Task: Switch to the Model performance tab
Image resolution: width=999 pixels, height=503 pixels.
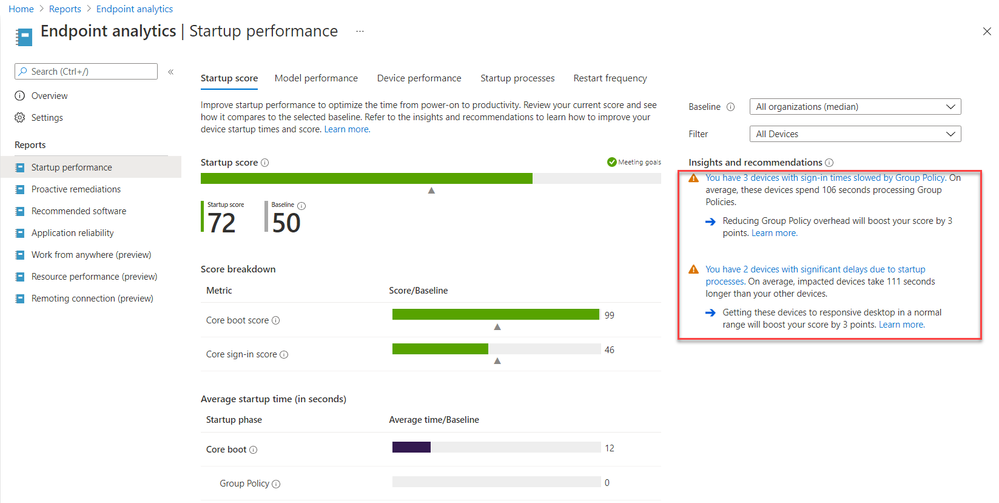Action: pos(316,78)
